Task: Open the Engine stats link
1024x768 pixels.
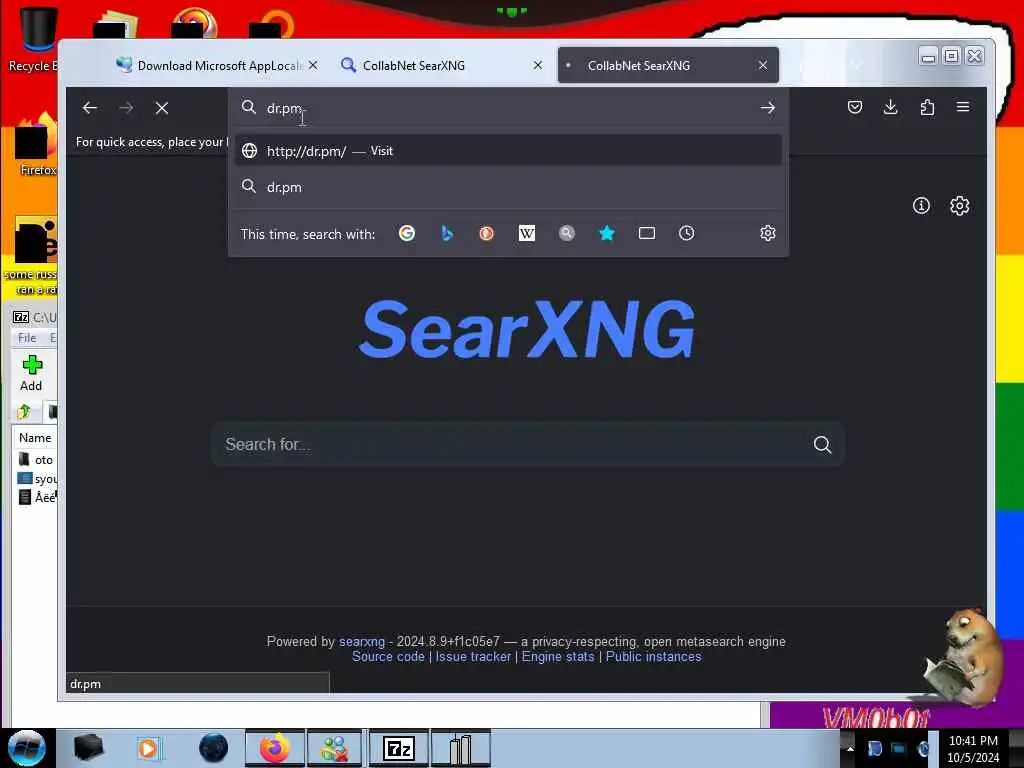Action: pos(558,656)
